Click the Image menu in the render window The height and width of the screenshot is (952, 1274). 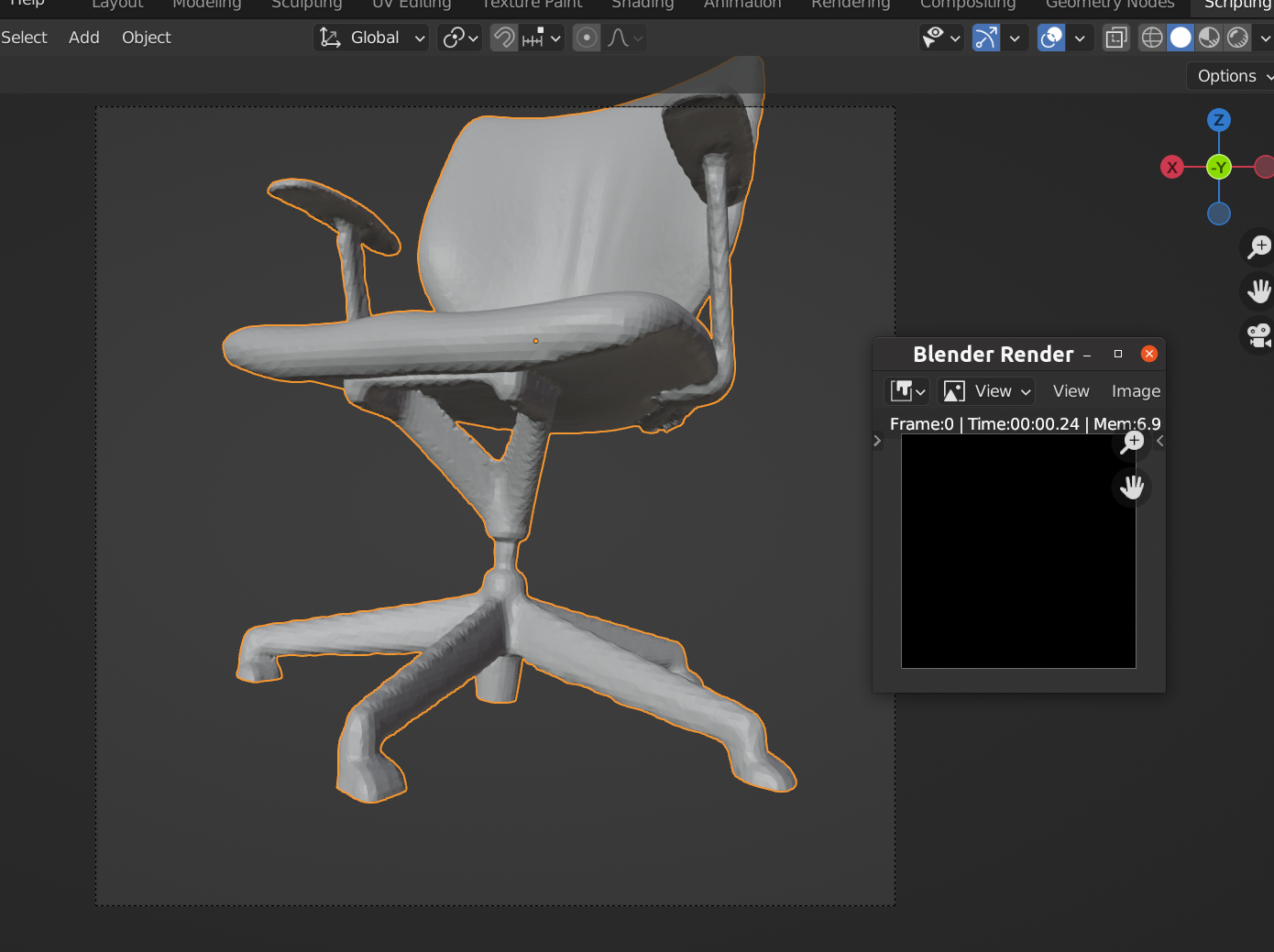coord(1136,390)
